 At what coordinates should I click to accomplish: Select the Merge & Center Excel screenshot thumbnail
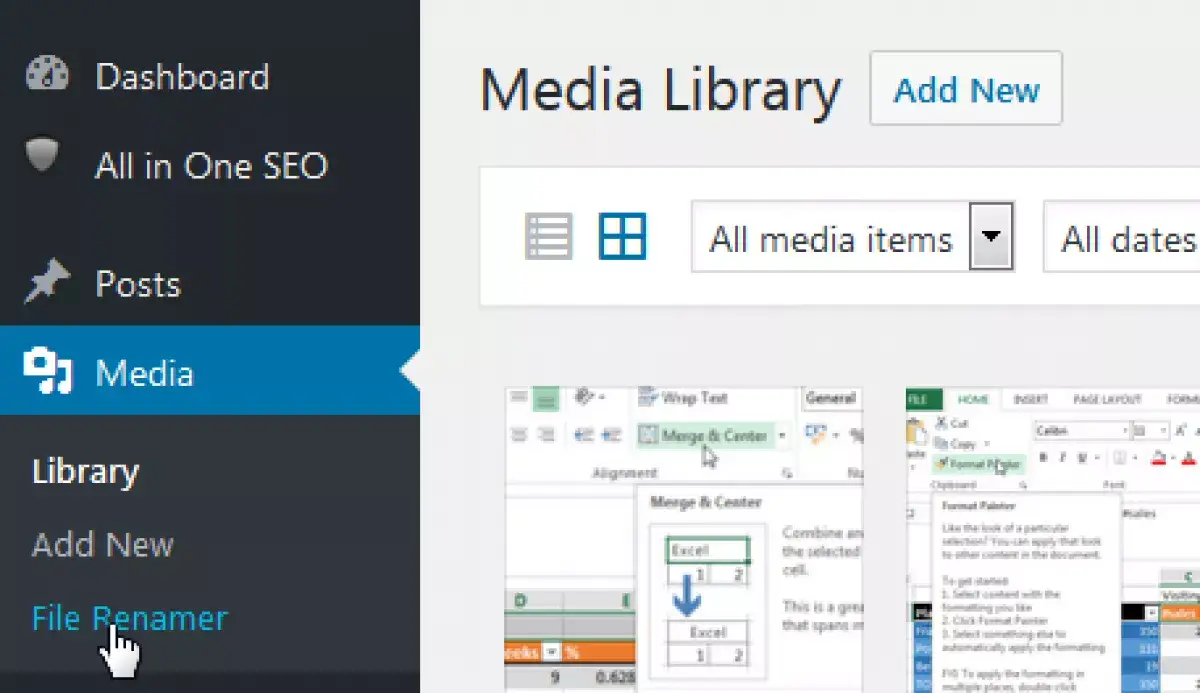(684, 540)
